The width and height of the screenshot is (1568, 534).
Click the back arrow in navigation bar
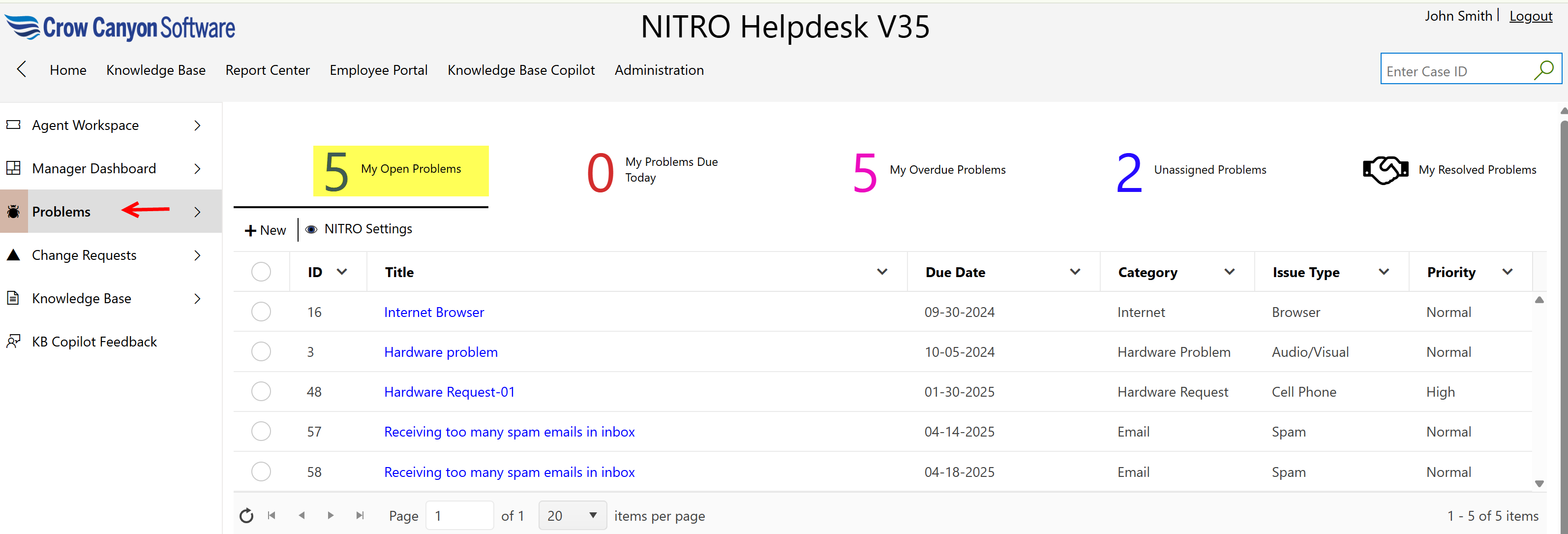click(22, 69)
